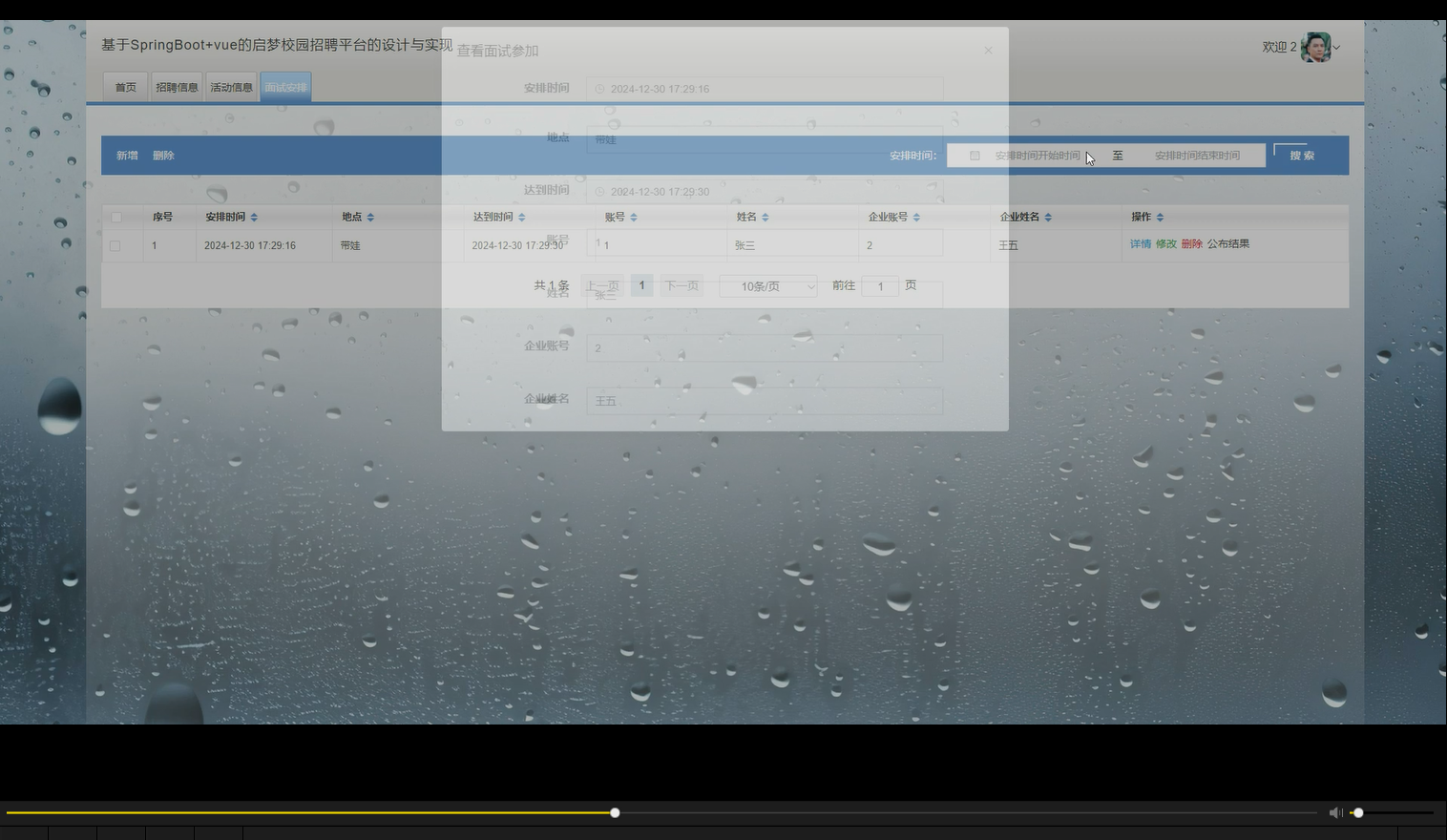Sort rows by 企业账号 column

click(916, 218)
